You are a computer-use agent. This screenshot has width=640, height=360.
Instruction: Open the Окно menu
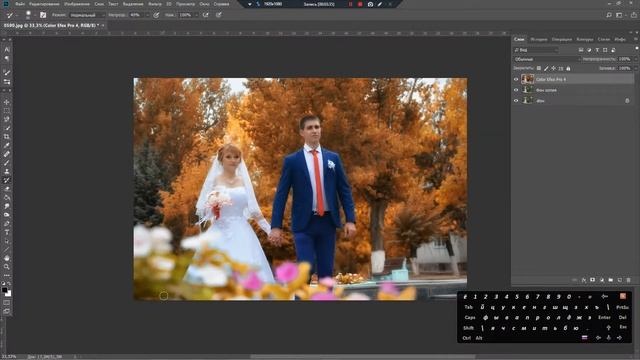coord(204,4)
